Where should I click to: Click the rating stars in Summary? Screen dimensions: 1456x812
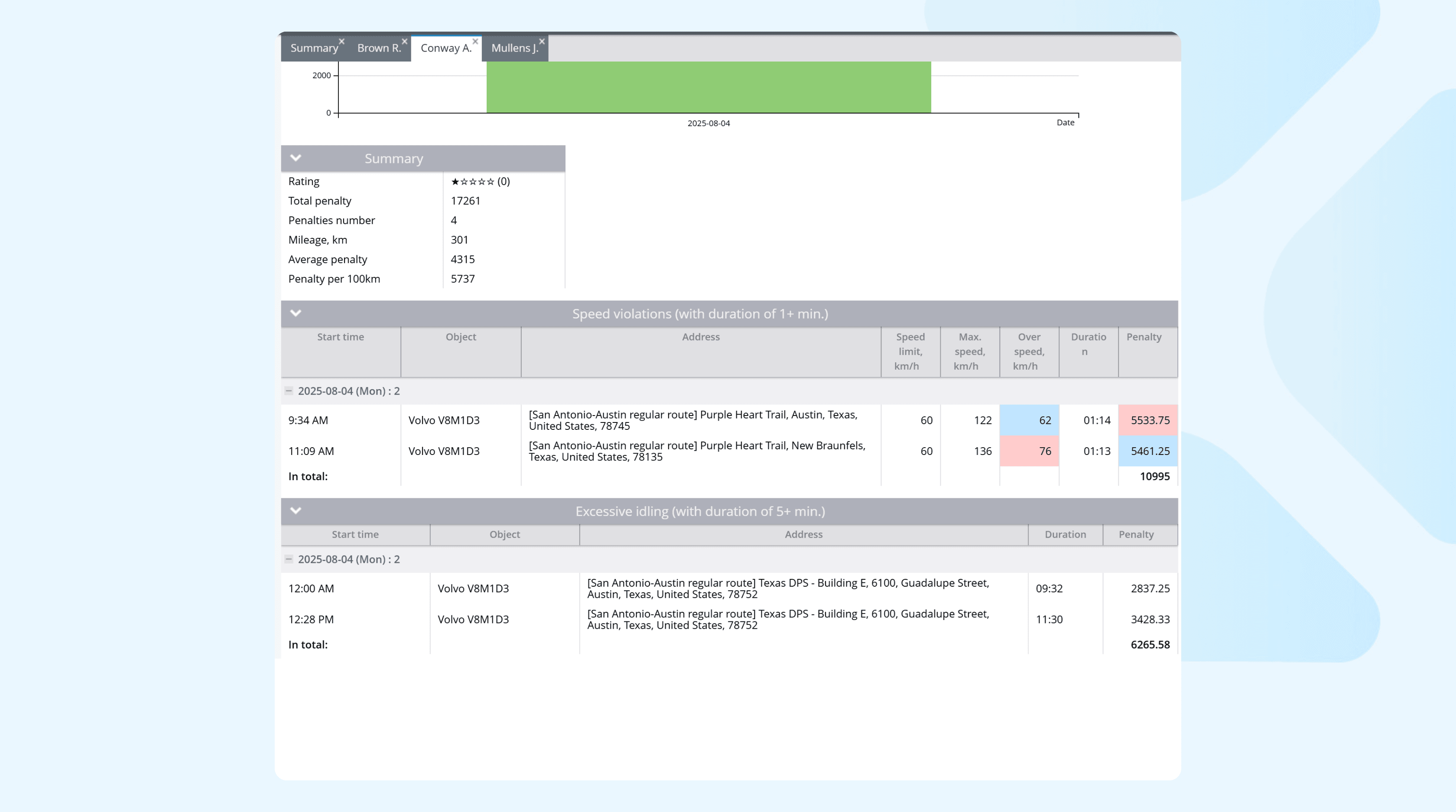[472, 182]
